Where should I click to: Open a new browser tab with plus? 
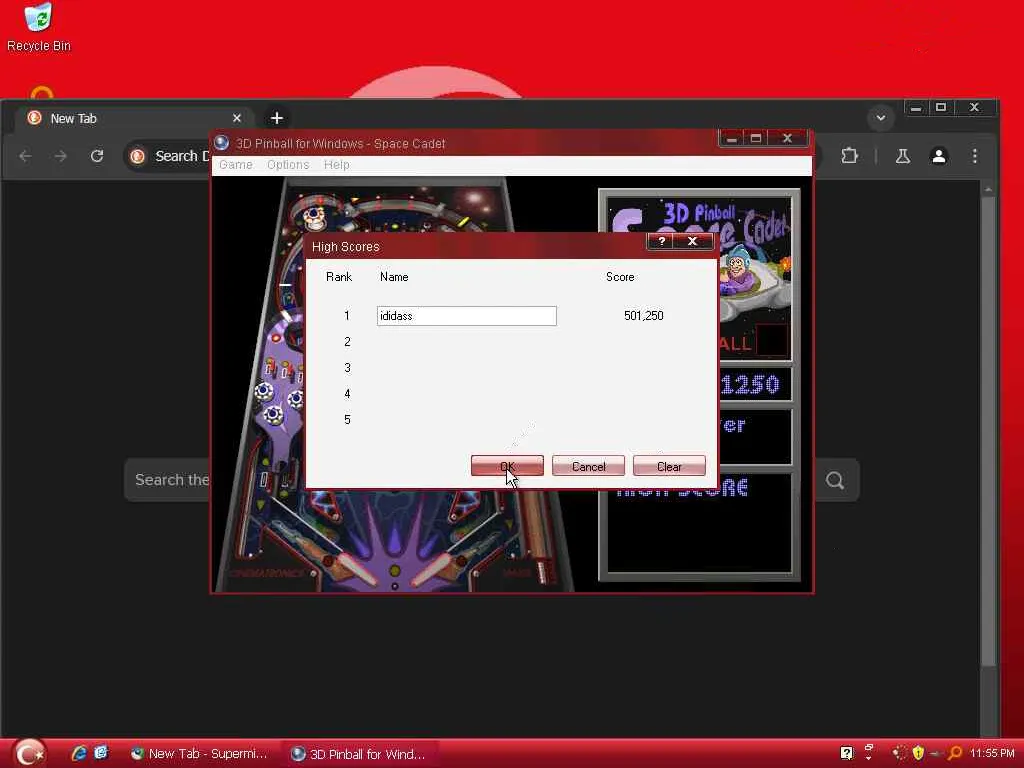[x=277, y=118]
